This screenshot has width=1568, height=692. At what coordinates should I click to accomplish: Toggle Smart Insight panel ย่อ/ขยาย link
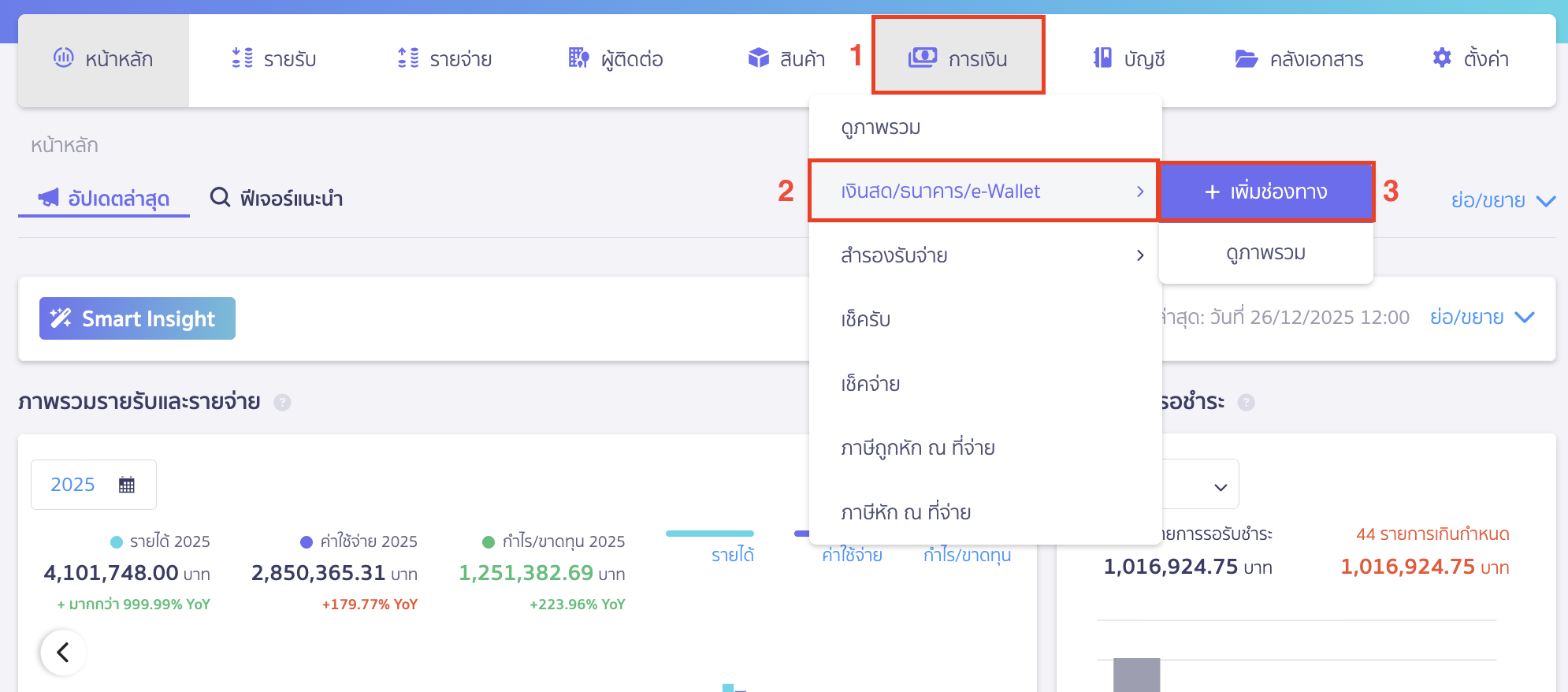(1482, 317)
